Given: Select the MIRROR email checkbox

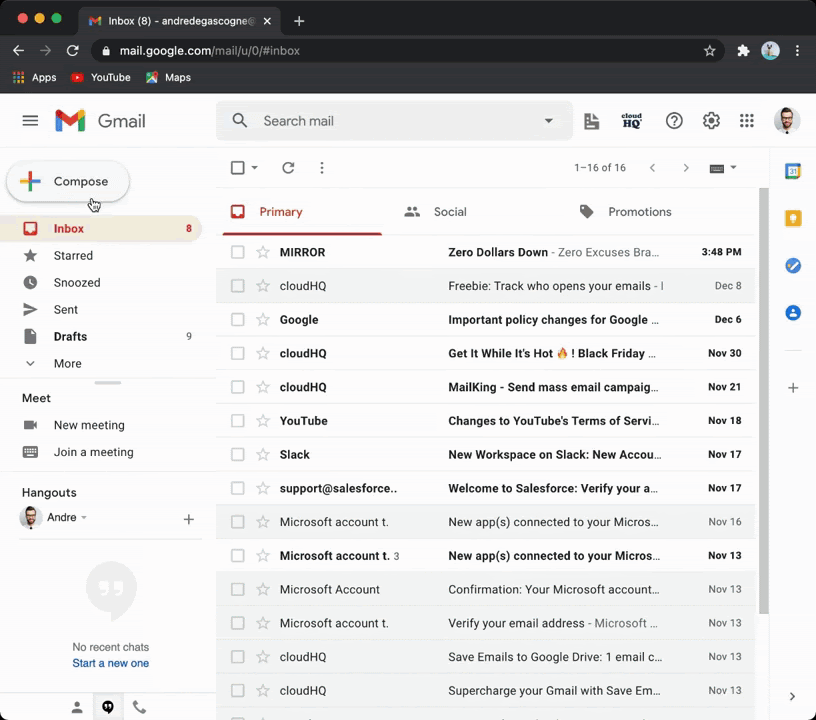Looking at the screenshot, I should [238, 252].
